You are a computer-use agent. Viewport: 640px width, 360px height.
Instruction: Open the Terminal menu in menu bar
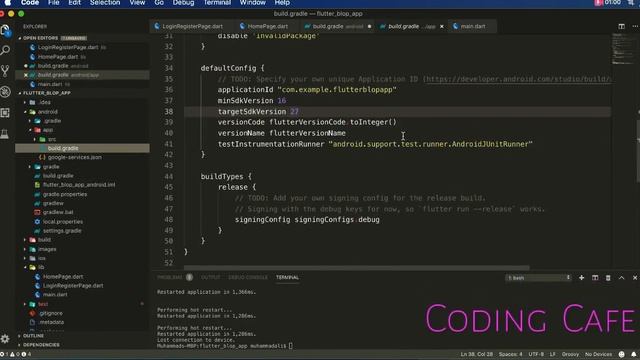217,3
